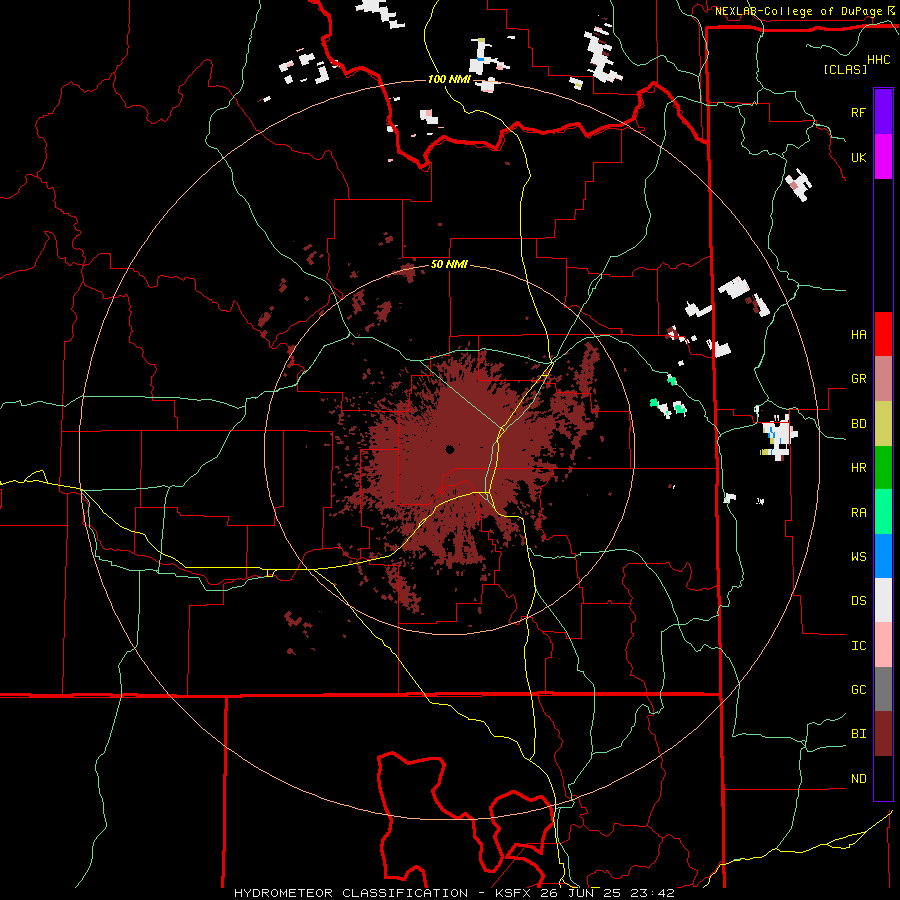Click the 50 NMI range ring label
This screenshot has height=900, width=900.
(x=449, y=264)
